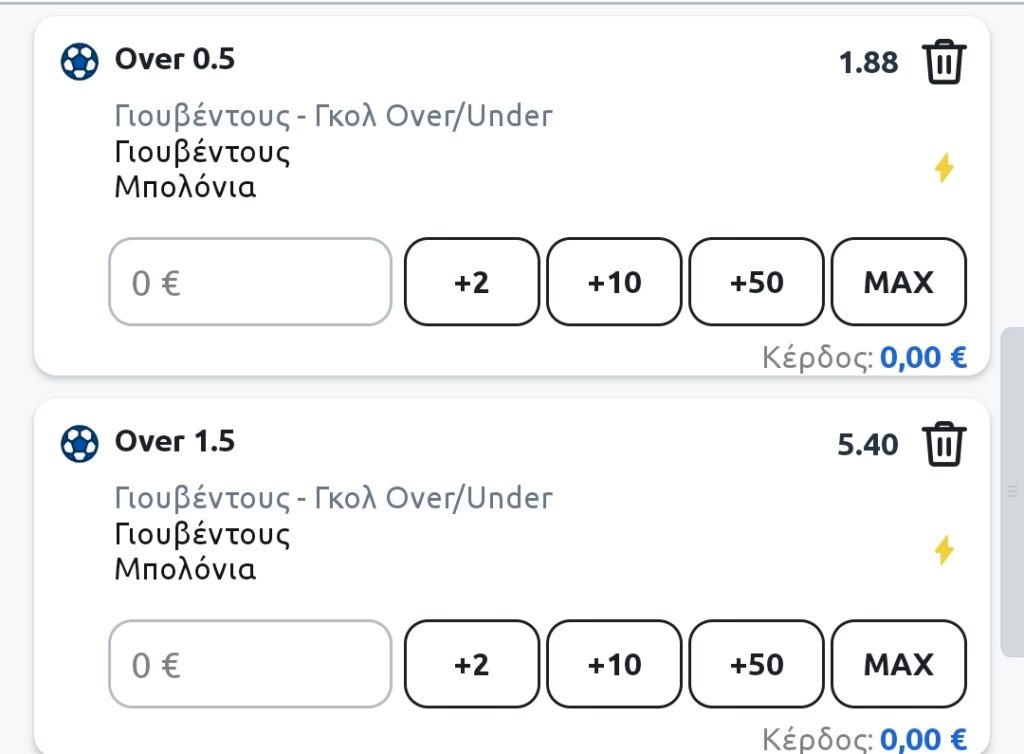Screen dimensions: 1024x754
Task: Click the soccer ball icon beside Over 0.5
Action: [80, 61]
